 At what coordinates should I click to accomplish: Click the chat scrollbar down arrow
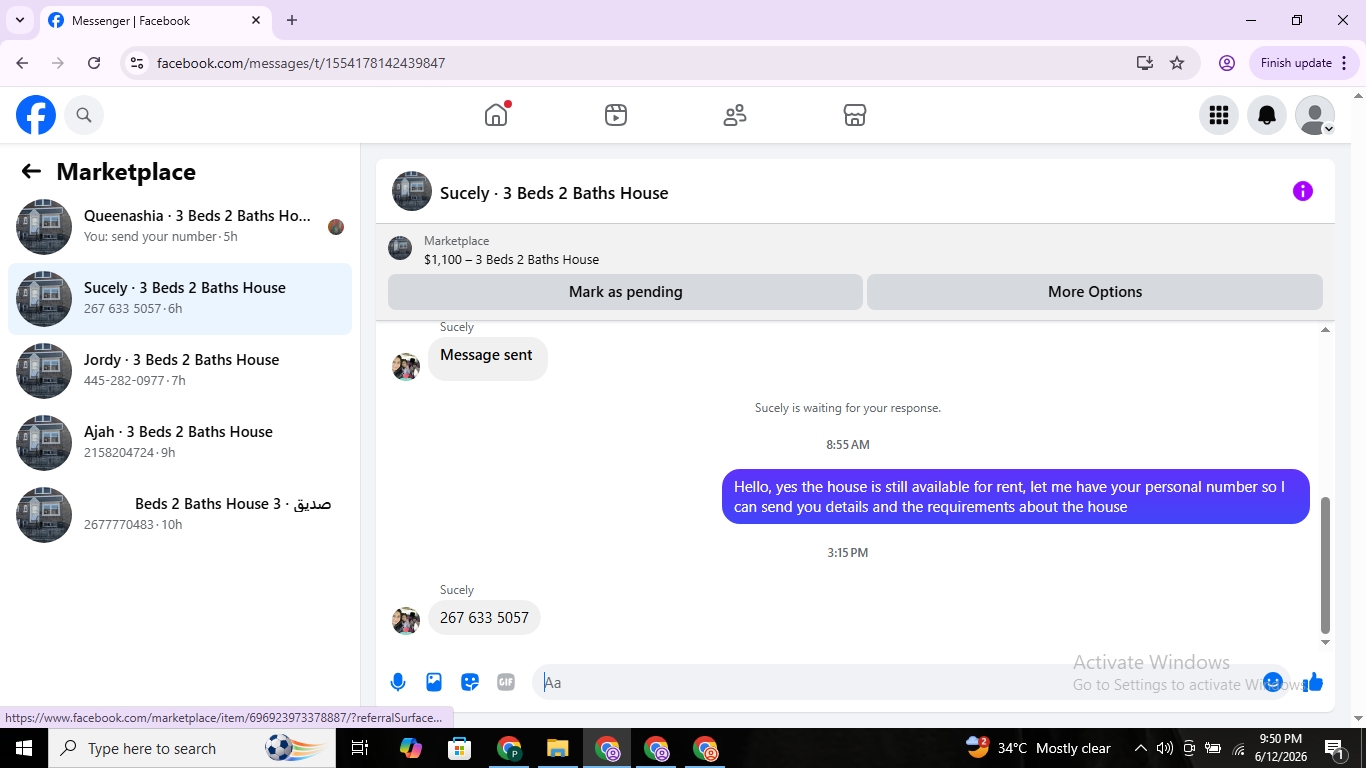pos(1326,642)
